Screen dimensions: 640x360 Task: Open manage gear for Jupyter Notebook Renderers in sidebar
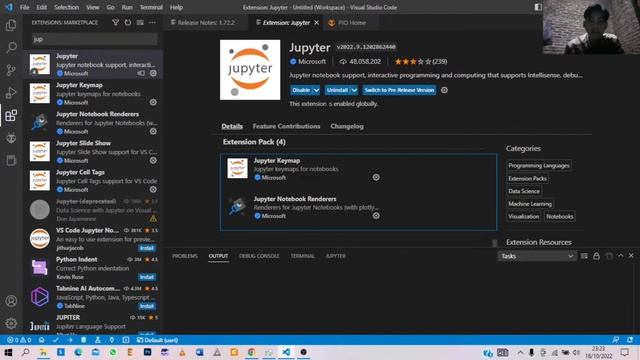pos(153,131)
